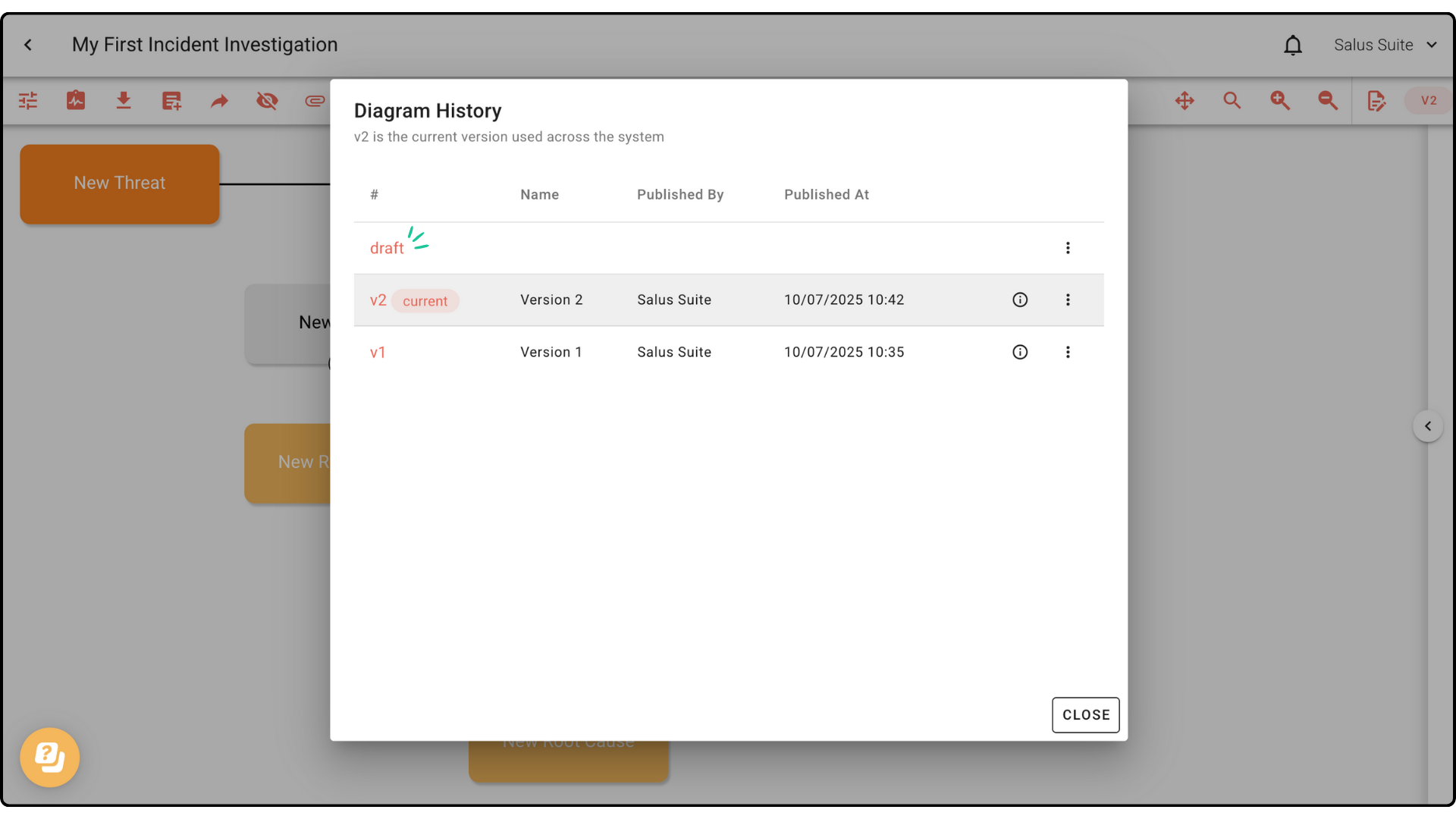Click the filter sliders toolbar icon
Viewport: 1456px width, 819px height.
point(28,101)
